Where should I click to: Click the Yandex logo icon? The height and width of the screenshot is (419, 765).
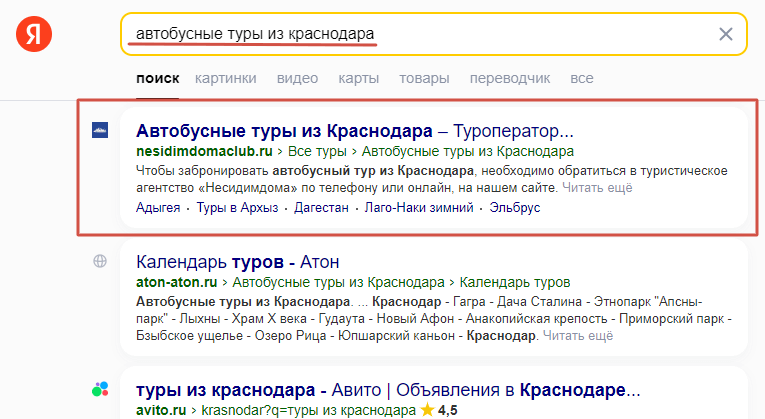34,34
